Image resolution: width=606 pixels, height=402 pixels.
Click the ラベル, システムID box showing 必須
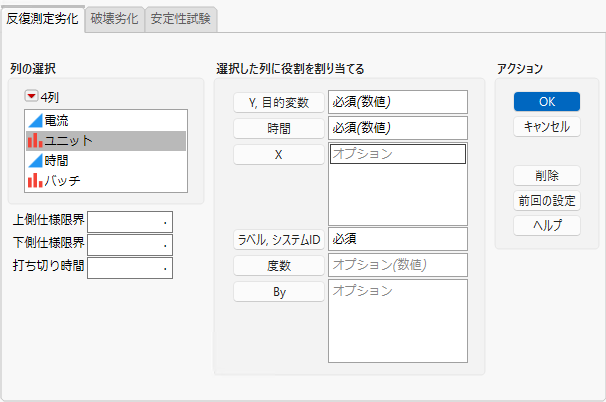398,239
